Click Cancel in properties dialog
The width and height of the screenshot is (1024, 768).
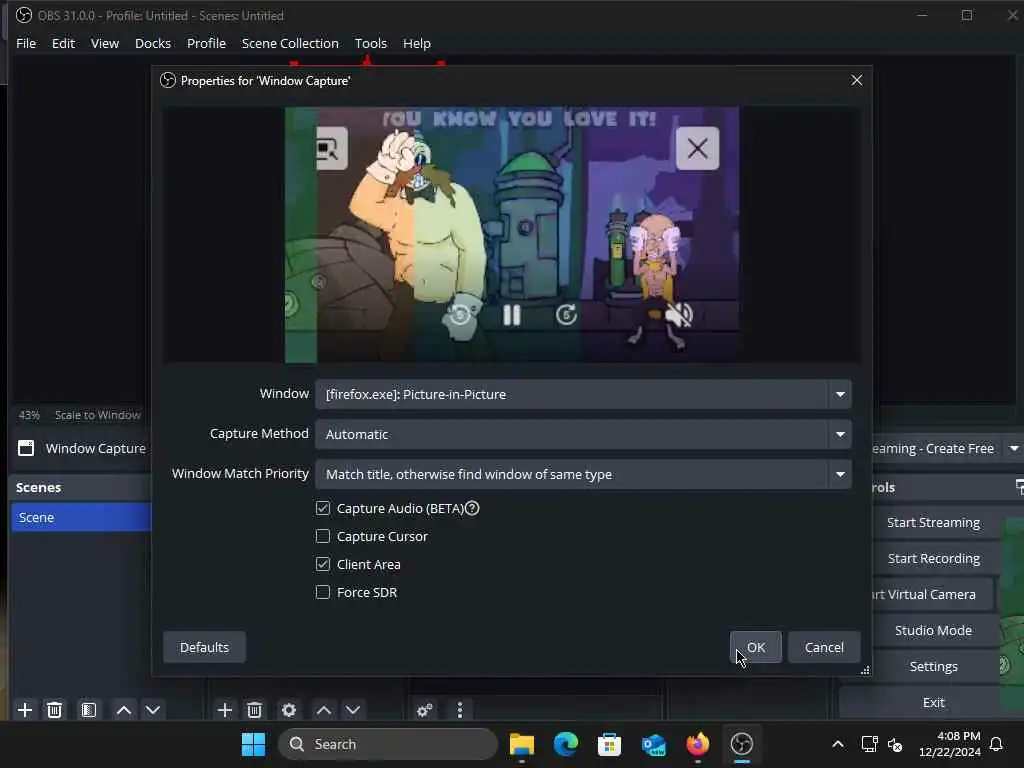tap(824, 647)
